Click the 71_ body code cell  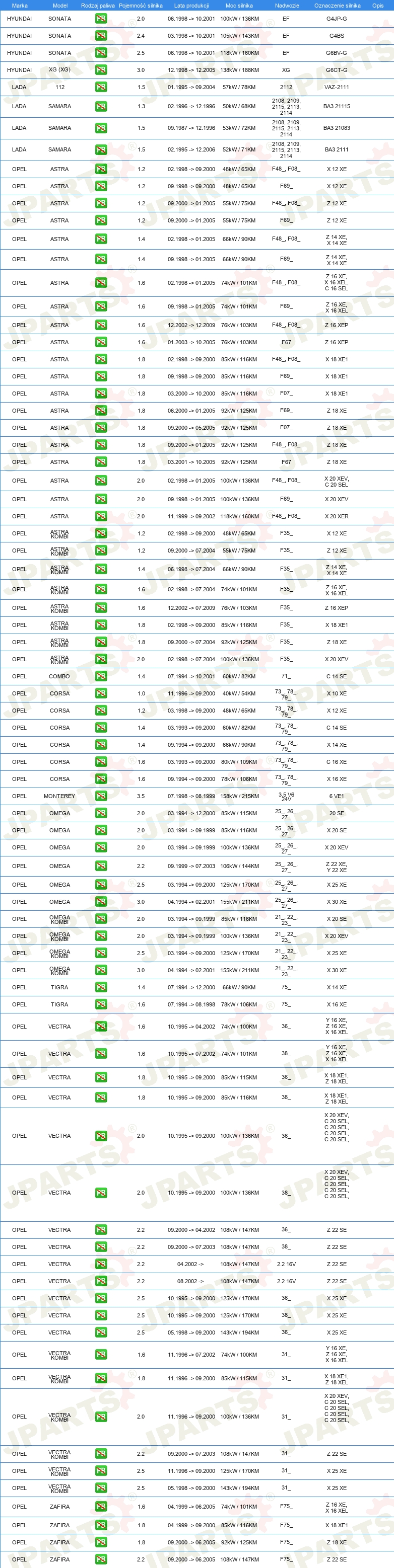(286, 676)
